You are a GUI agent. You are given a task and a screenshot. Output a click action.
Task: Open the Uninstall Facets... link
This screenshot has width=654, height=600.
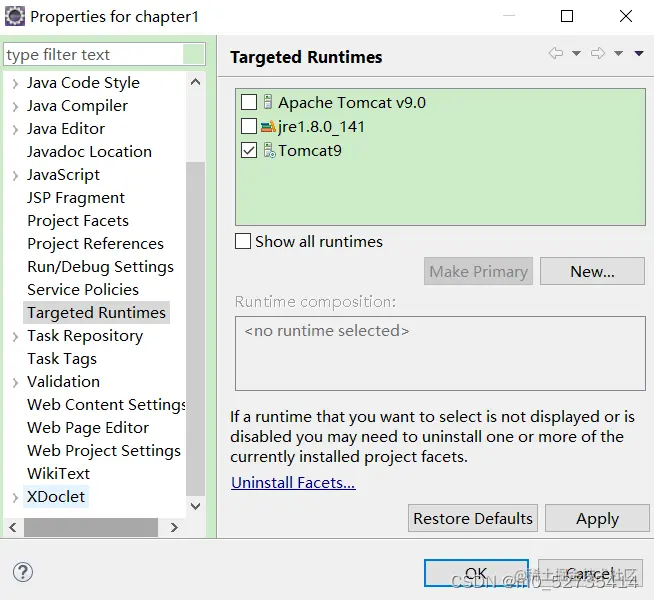click(x=293, y=483)
